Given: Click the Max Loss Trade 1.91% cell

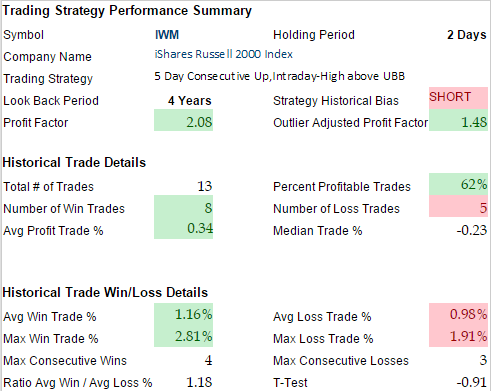Looking at the screenshot, I should (x=458, y=336).
